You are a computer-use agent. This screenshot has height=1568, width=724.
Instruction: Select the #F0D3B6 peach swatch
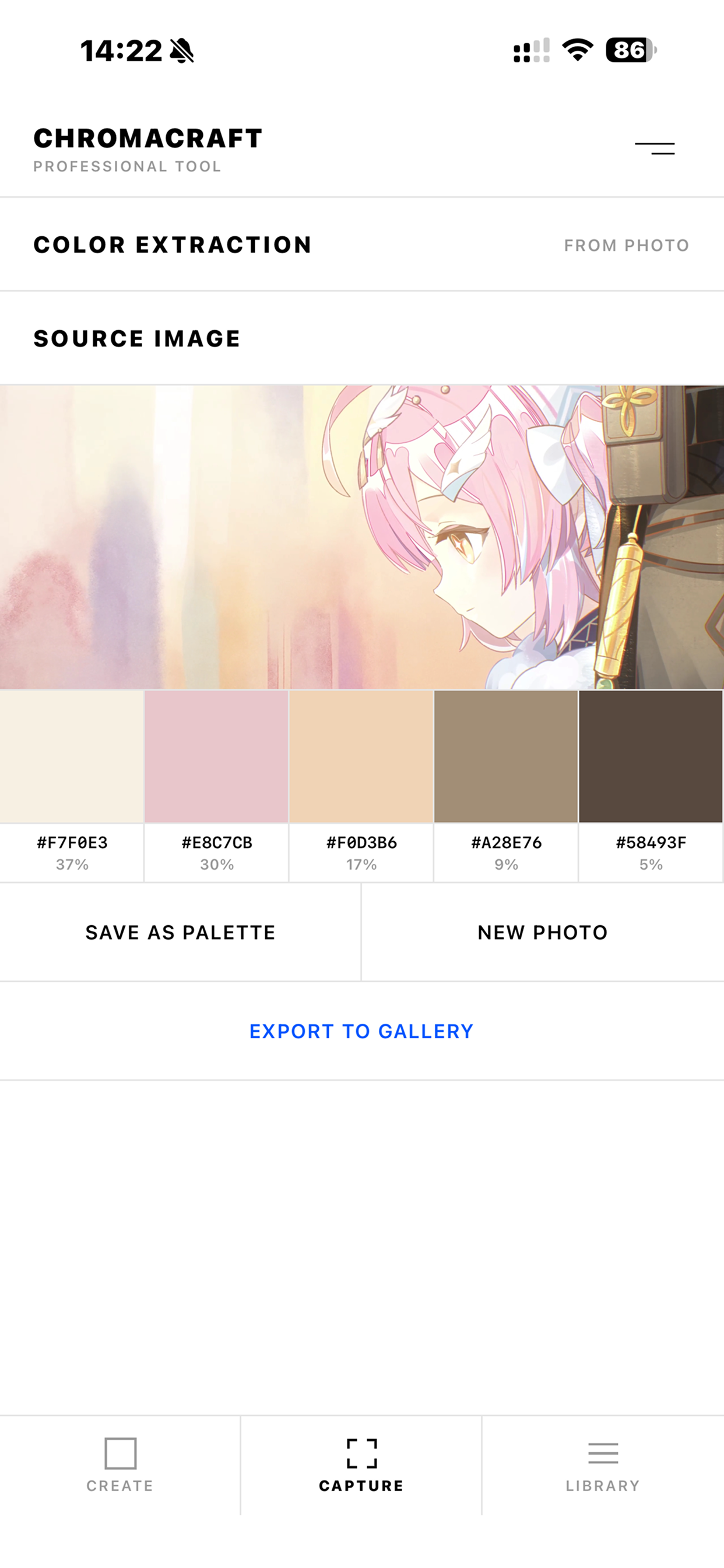point(361,756)
